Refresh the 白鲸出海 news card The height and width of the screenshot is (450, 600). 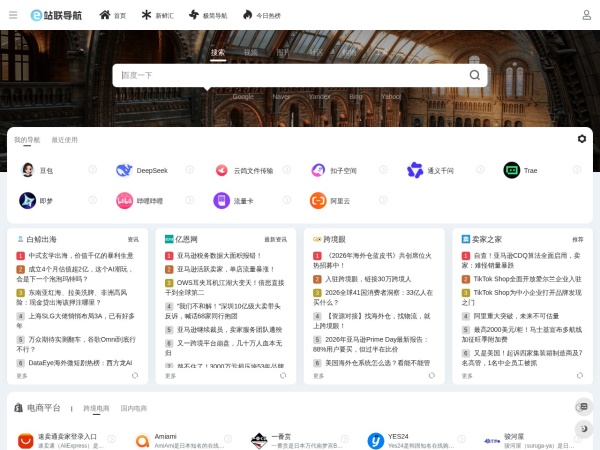(x=135, y=375)
